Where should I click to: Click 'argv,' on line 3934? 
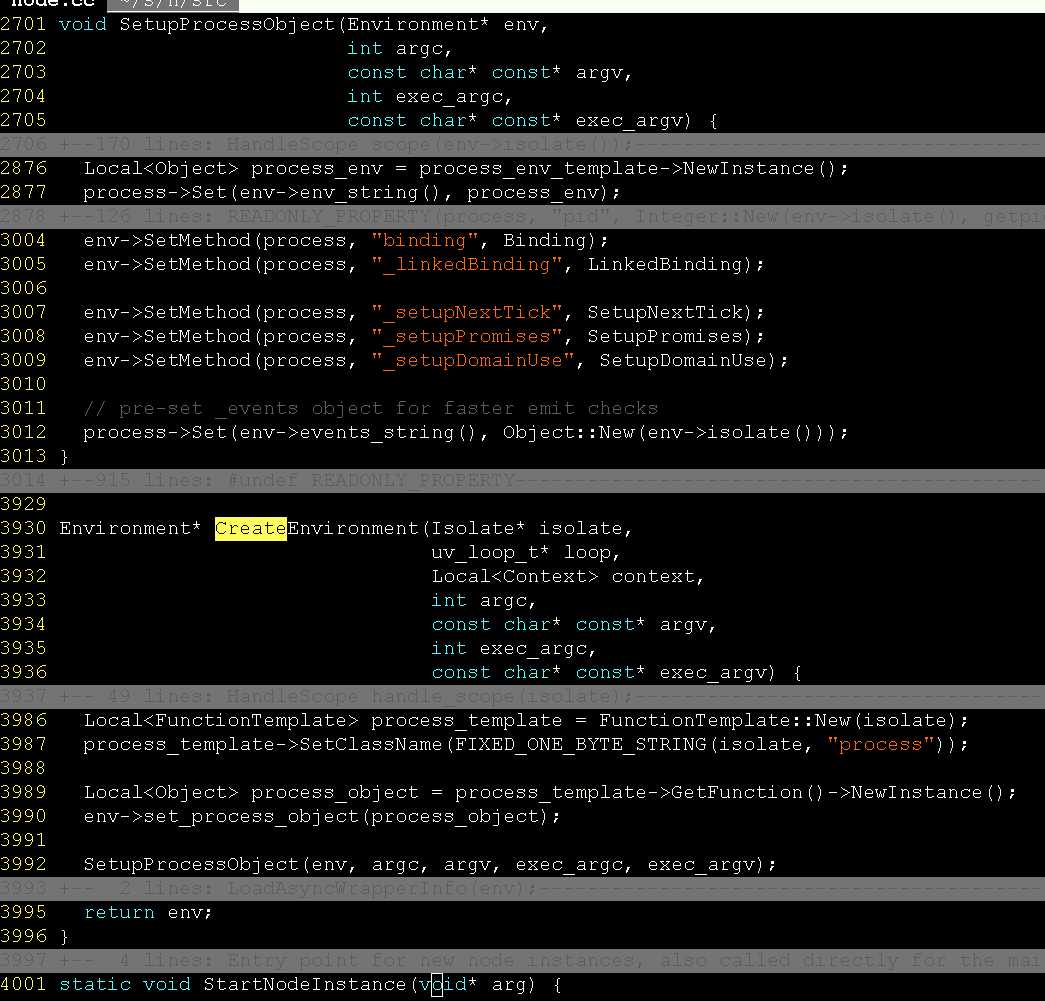coord(688,624)
